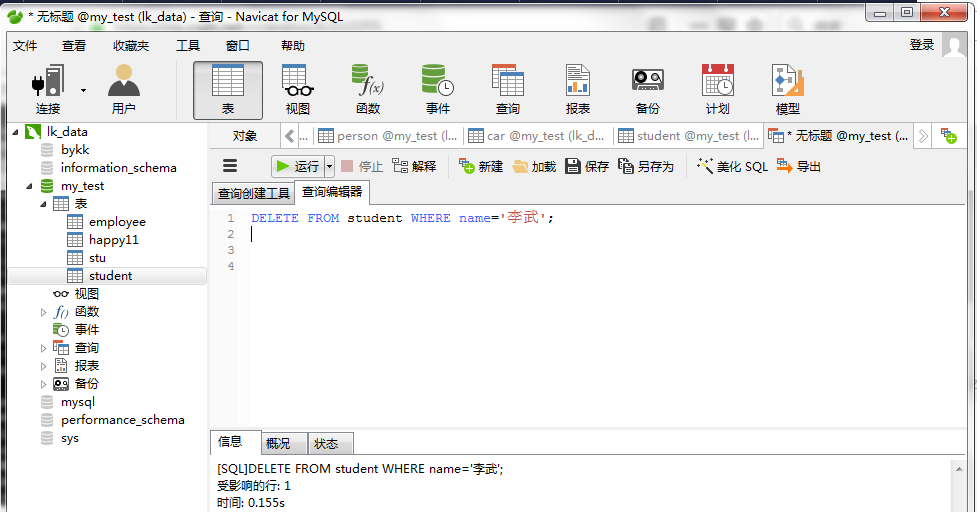Switch to the person @my_test tab
The height and width of the screenshot is (512, 977).
tap(388, 136)
